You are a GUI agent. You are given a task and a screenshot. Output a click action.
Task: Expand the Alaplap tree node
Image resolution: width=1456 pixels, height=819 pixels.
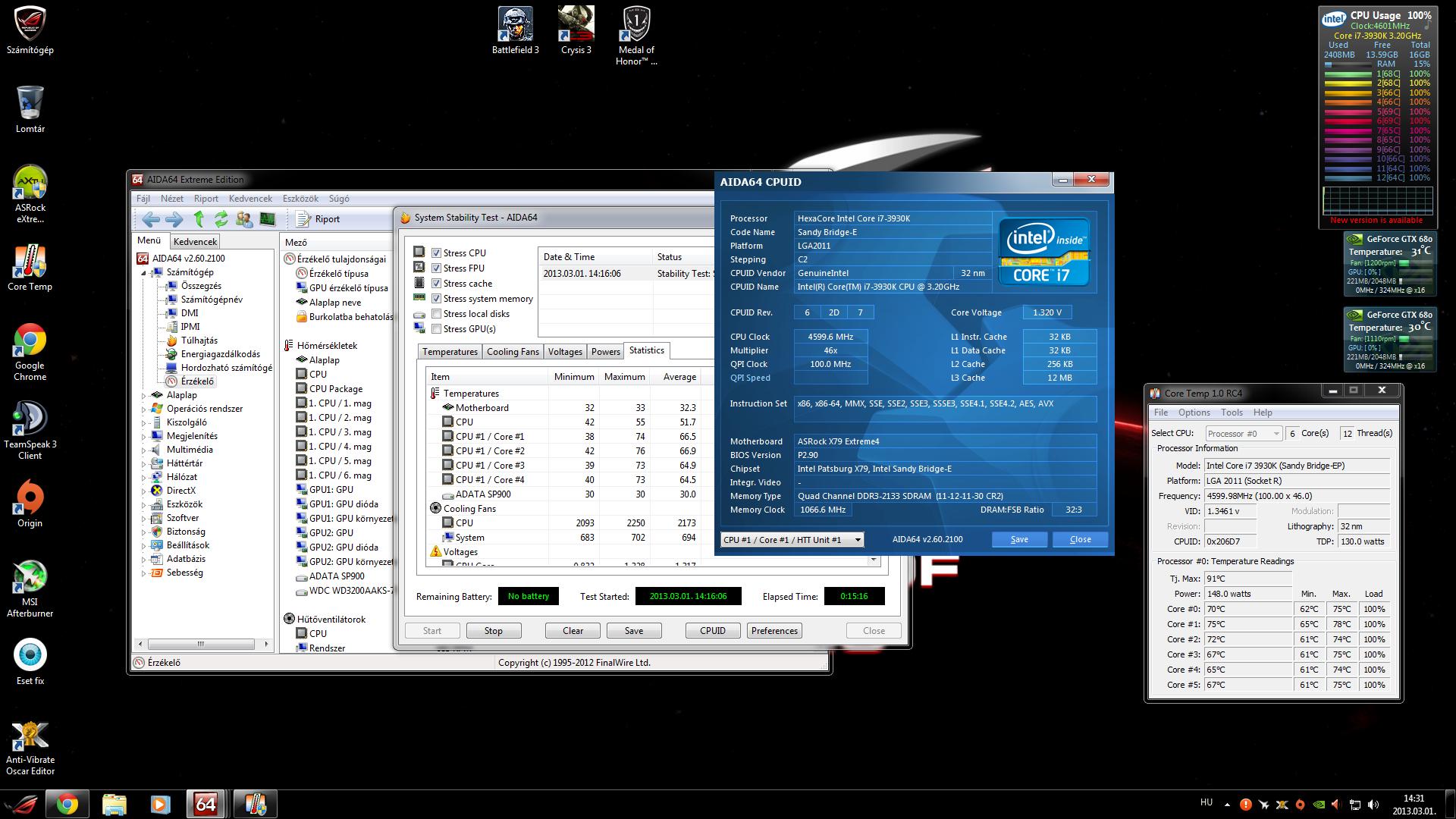point(143,395)
